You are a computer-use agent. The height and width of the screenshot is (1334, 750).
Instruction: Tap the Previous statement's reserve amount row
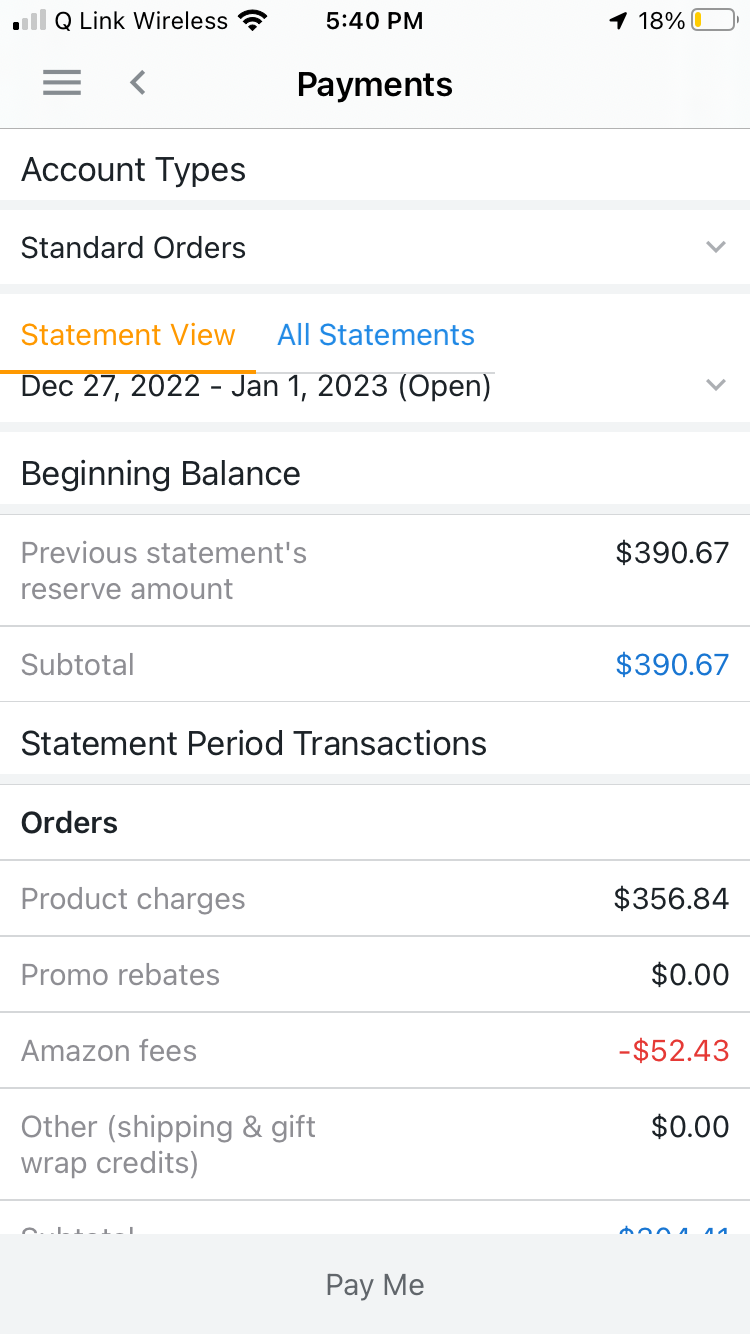click(x=375, y=571)
